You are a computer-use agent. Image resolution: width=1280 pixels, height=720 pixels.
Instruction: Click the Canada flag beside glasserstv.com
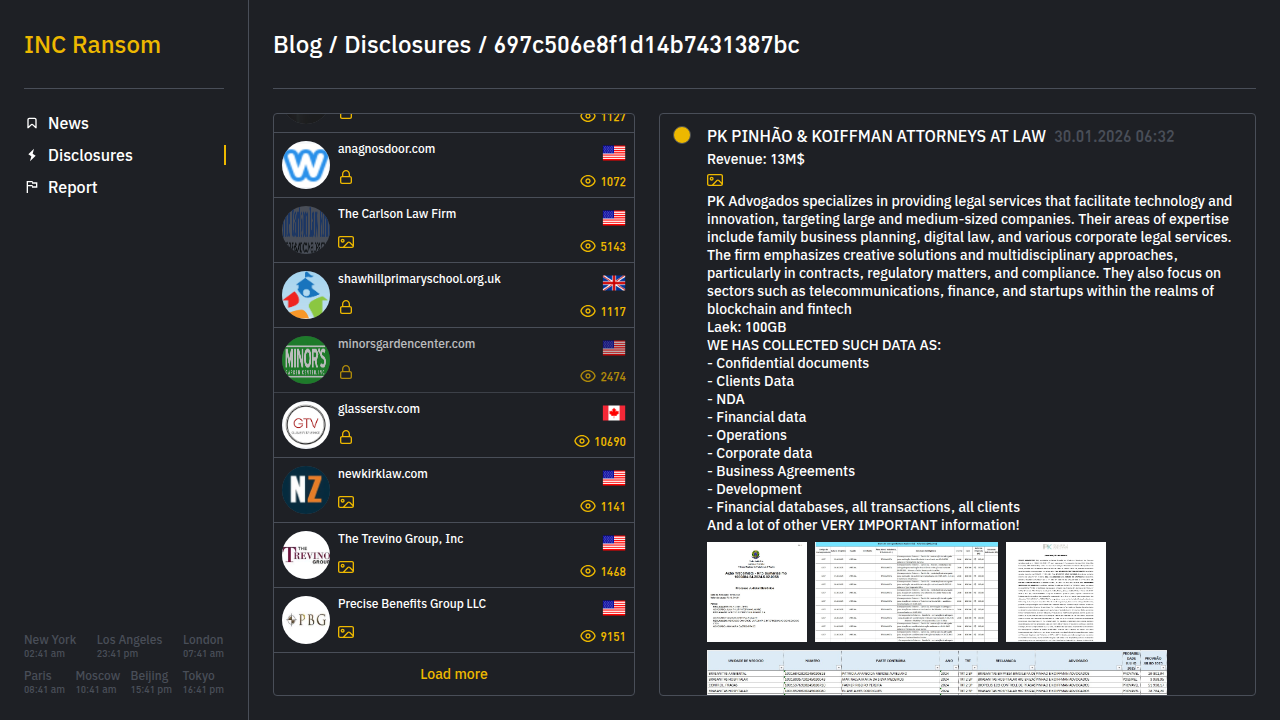coord(614,413)
